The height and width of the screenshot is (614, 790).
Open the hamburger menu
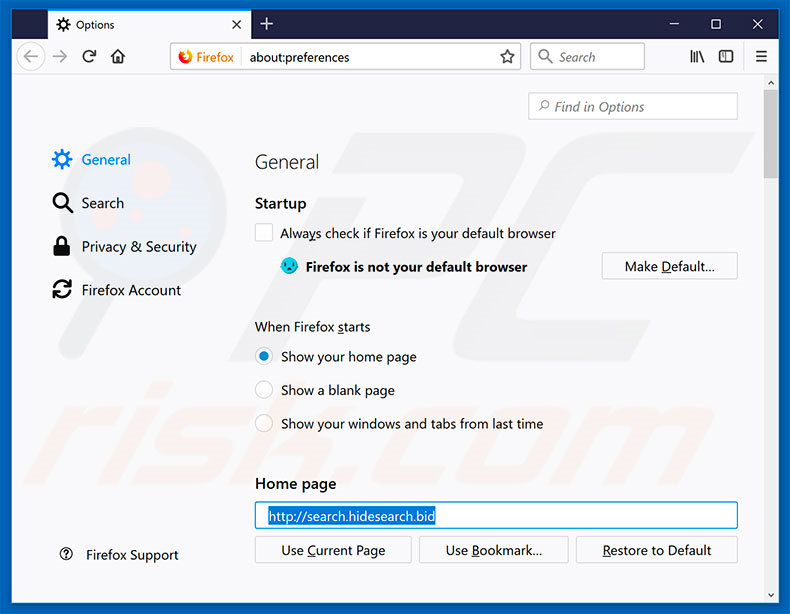[x=761, y=56]
